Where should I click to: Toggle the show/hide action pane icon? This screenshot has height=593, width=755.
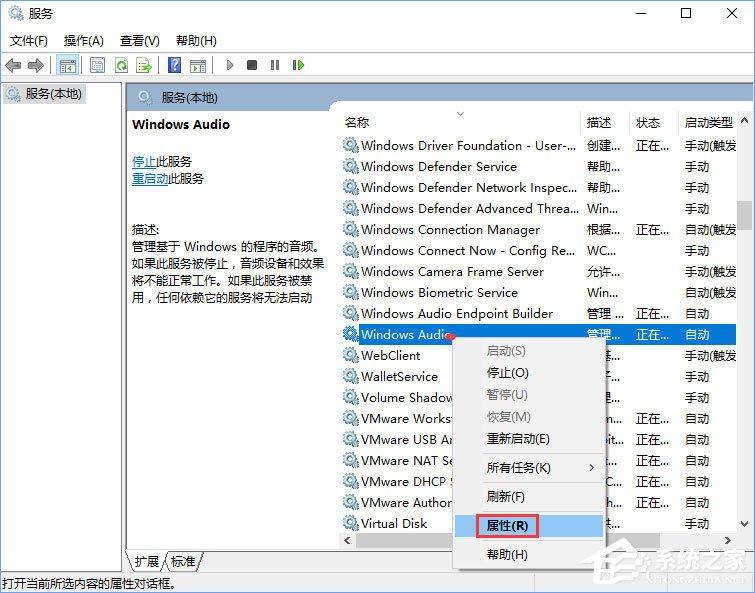pos(198,65)
